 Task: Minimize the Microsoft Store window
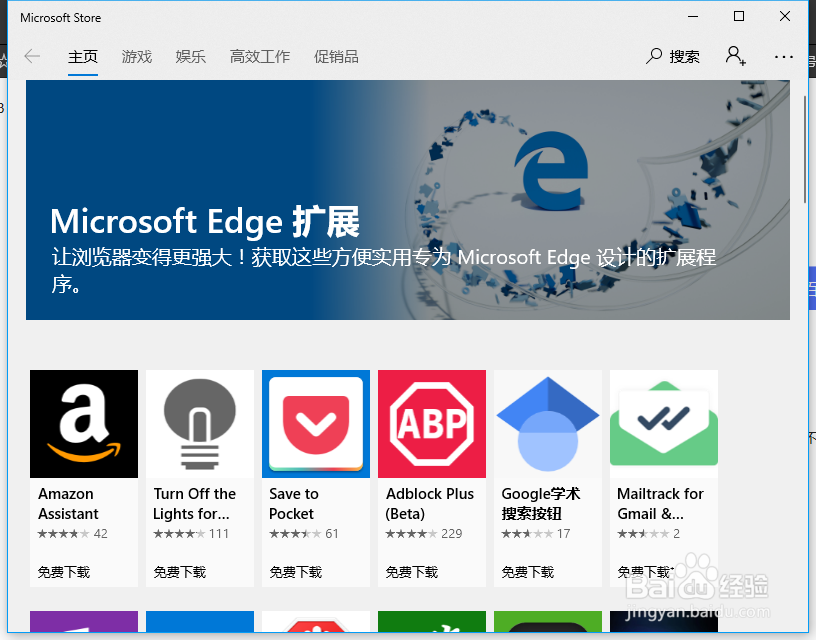pyautogui.click(x=693, y=17)
